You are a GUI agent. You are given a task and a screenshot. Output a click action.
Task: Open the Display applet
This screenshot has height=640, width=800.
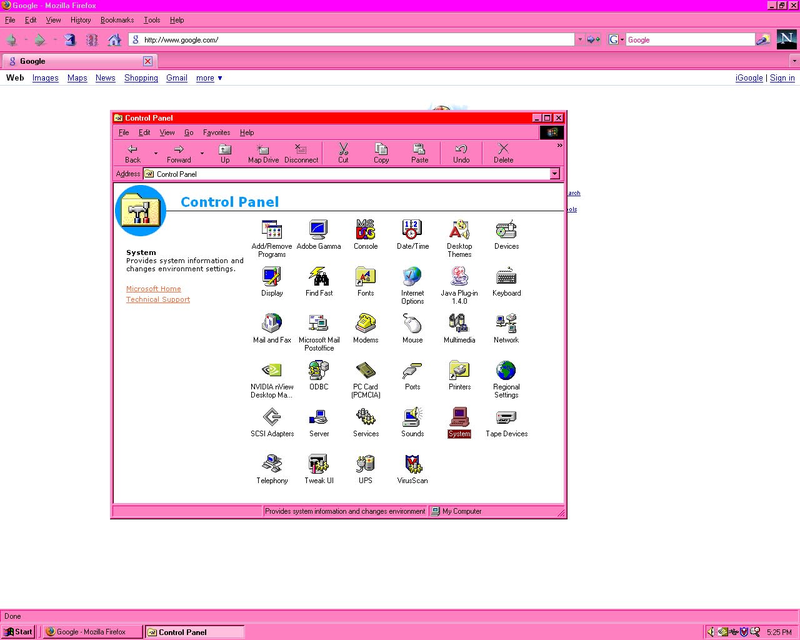[271, 282]
